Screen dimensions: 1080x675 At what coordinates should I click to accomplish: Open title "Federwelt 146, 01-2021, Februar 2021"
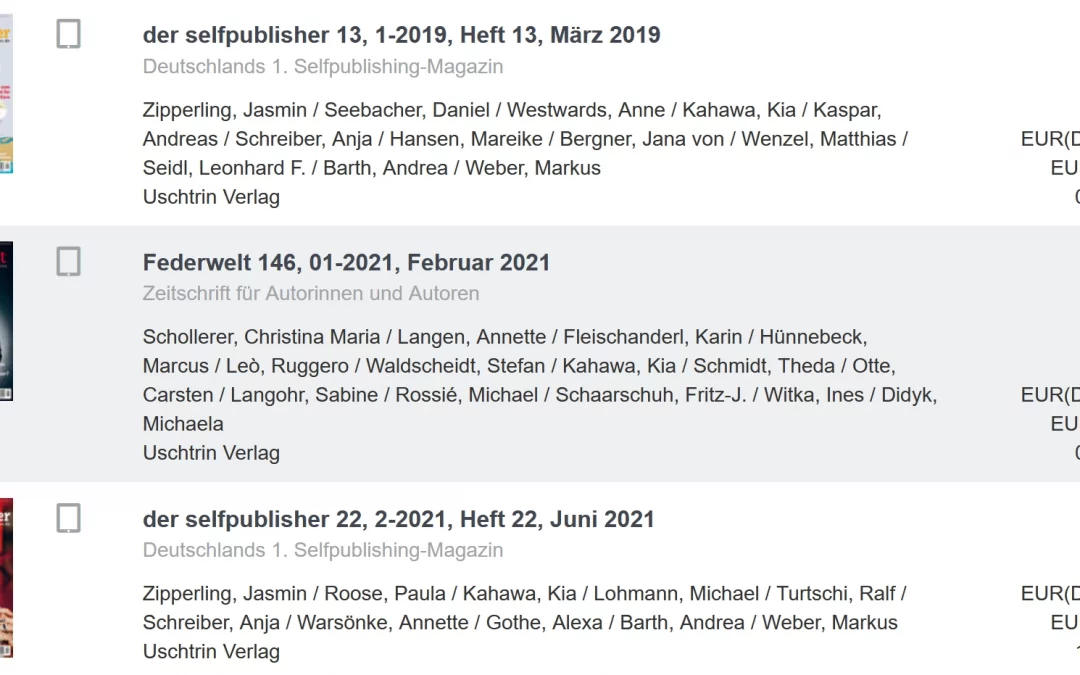point(346,263)
